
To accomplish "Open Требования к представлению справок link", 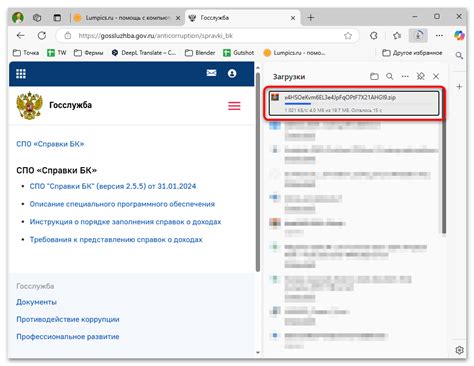I will tap(116, 240).
